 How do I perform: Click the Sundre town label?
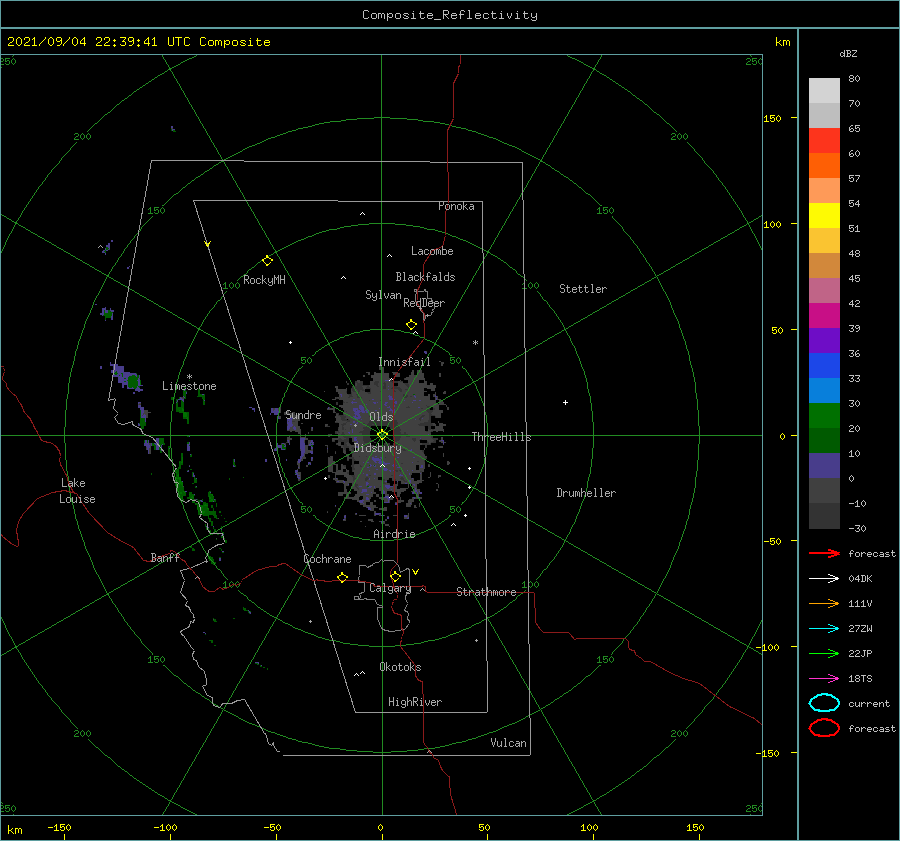(x=303, y=414)
